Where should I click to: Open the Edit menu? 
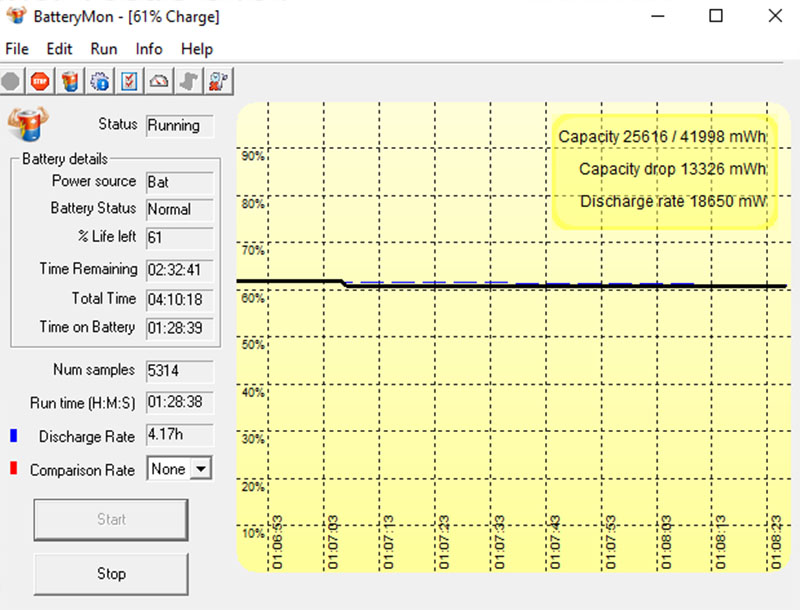point(58,48)
